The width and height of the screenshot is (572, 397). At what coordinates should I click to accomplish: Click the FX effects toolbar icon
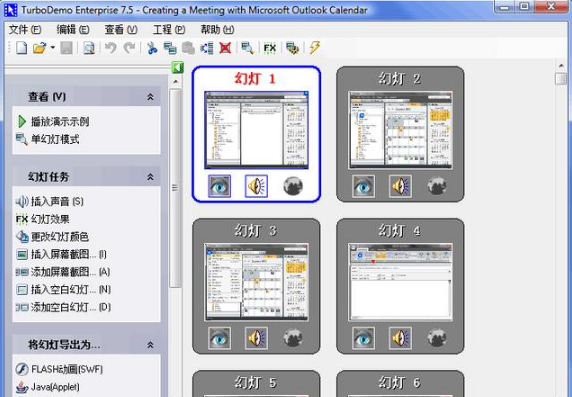(x=270, y=48)
